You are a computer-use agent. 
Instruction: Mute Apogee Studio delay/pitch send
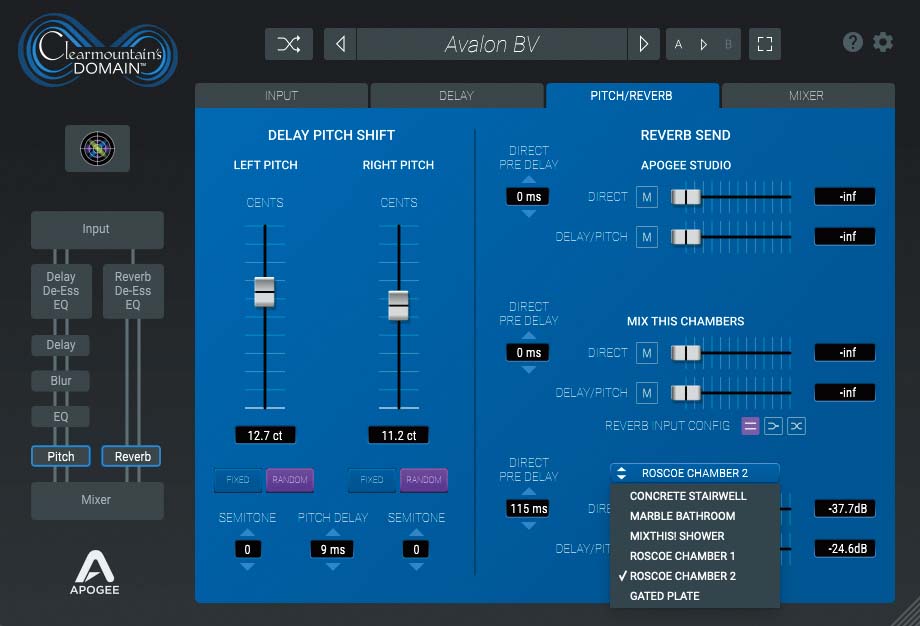pos(647,237)
